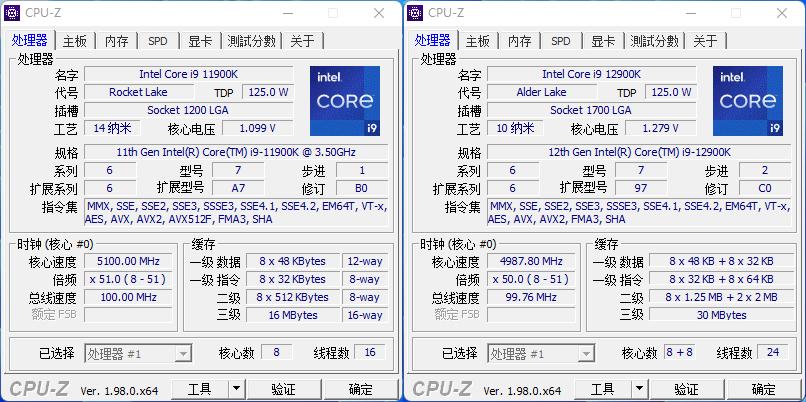Switch to SPD tab in right window

click(x=561, y=41)
